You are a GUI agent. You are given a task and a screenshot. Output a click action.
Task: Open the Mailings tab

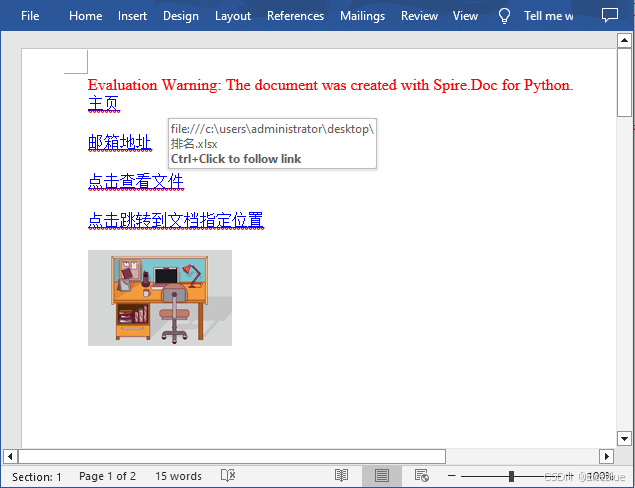click(x=362, y=16)
